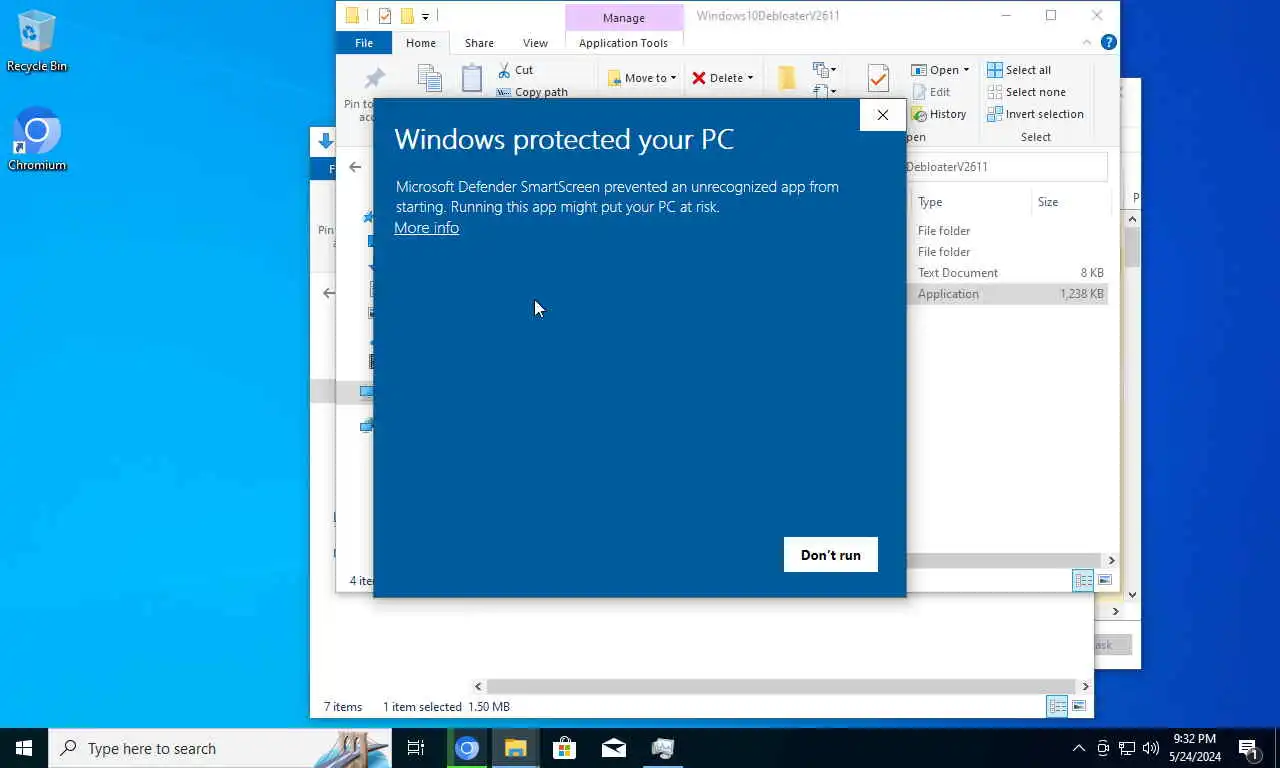
Task: Click the Paste clipboard icon
Action: (x=472, y=78)
